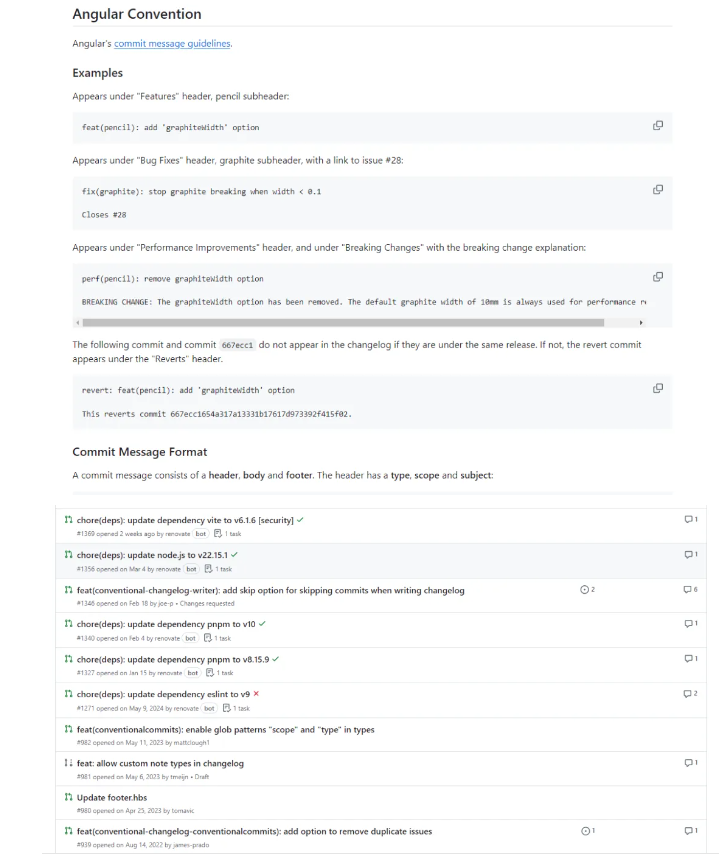Open the PR to remove duplicate issues
This screenshot has width=721, height=854.
point(254,831)
